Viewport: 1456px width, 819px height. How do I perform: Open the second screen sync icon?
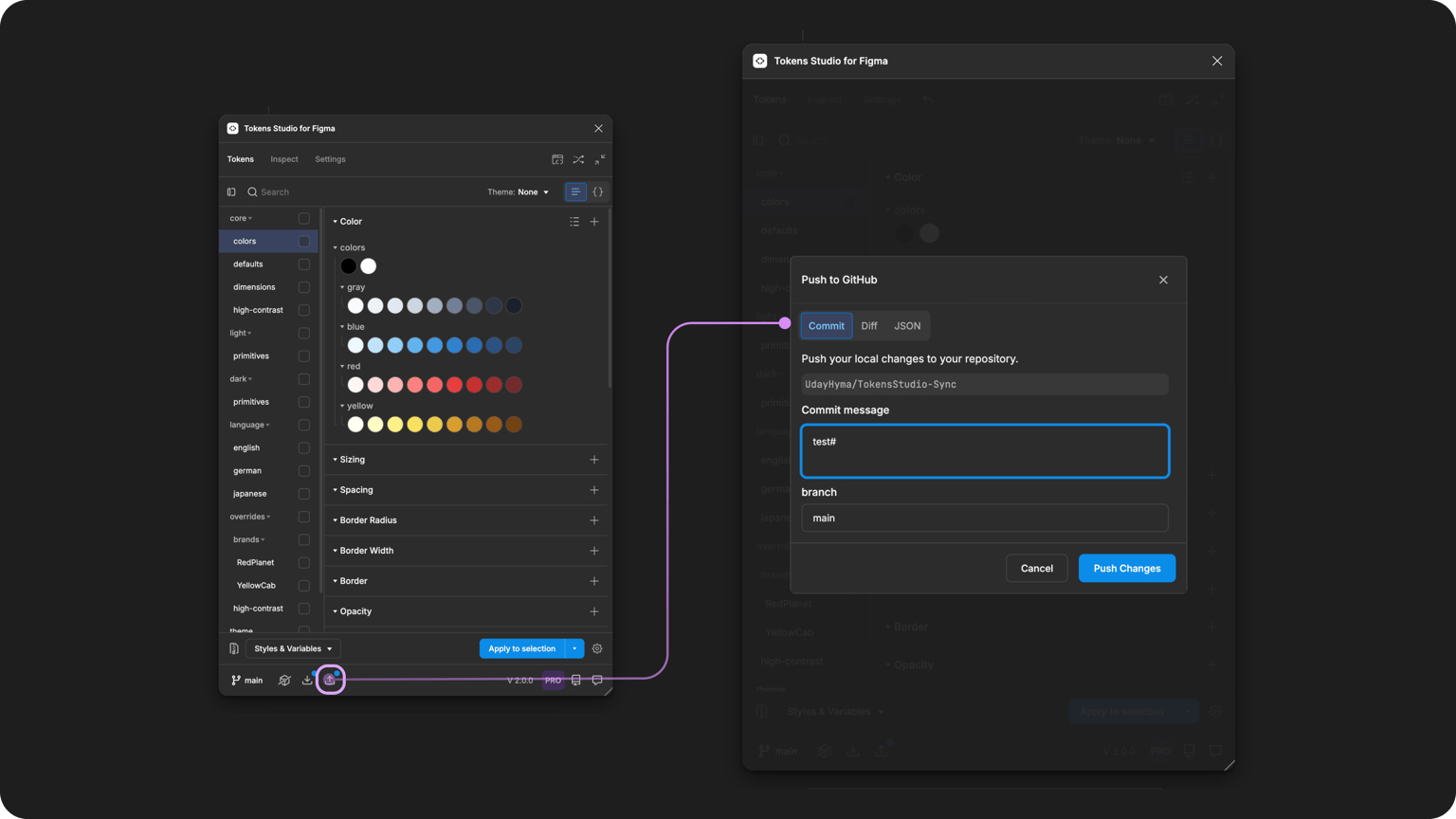[x=557, y=159]
